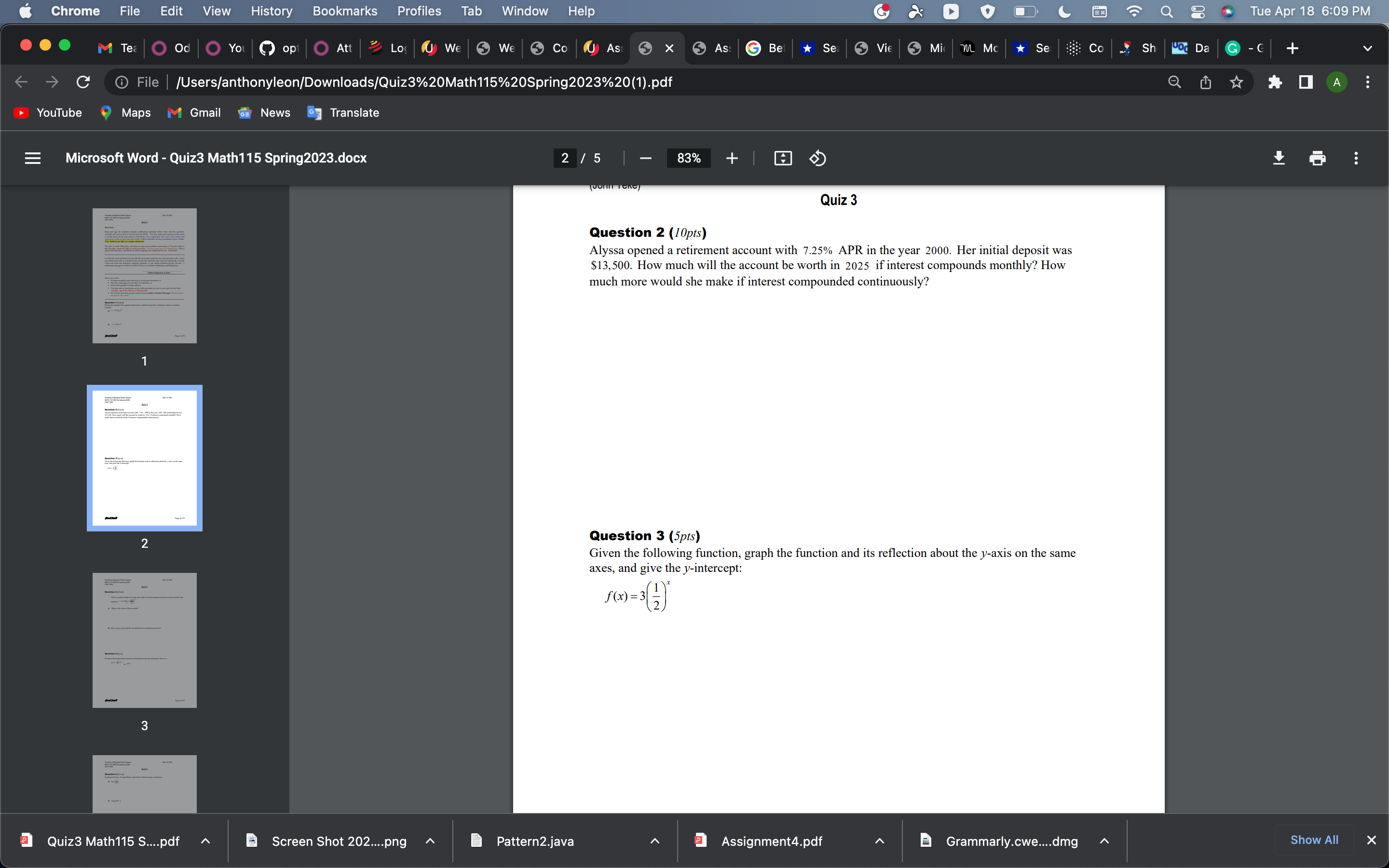Image resolution: width=1389 pixels, height=868 pixels.
Task: Print the current document
Action: [1317, 158]
